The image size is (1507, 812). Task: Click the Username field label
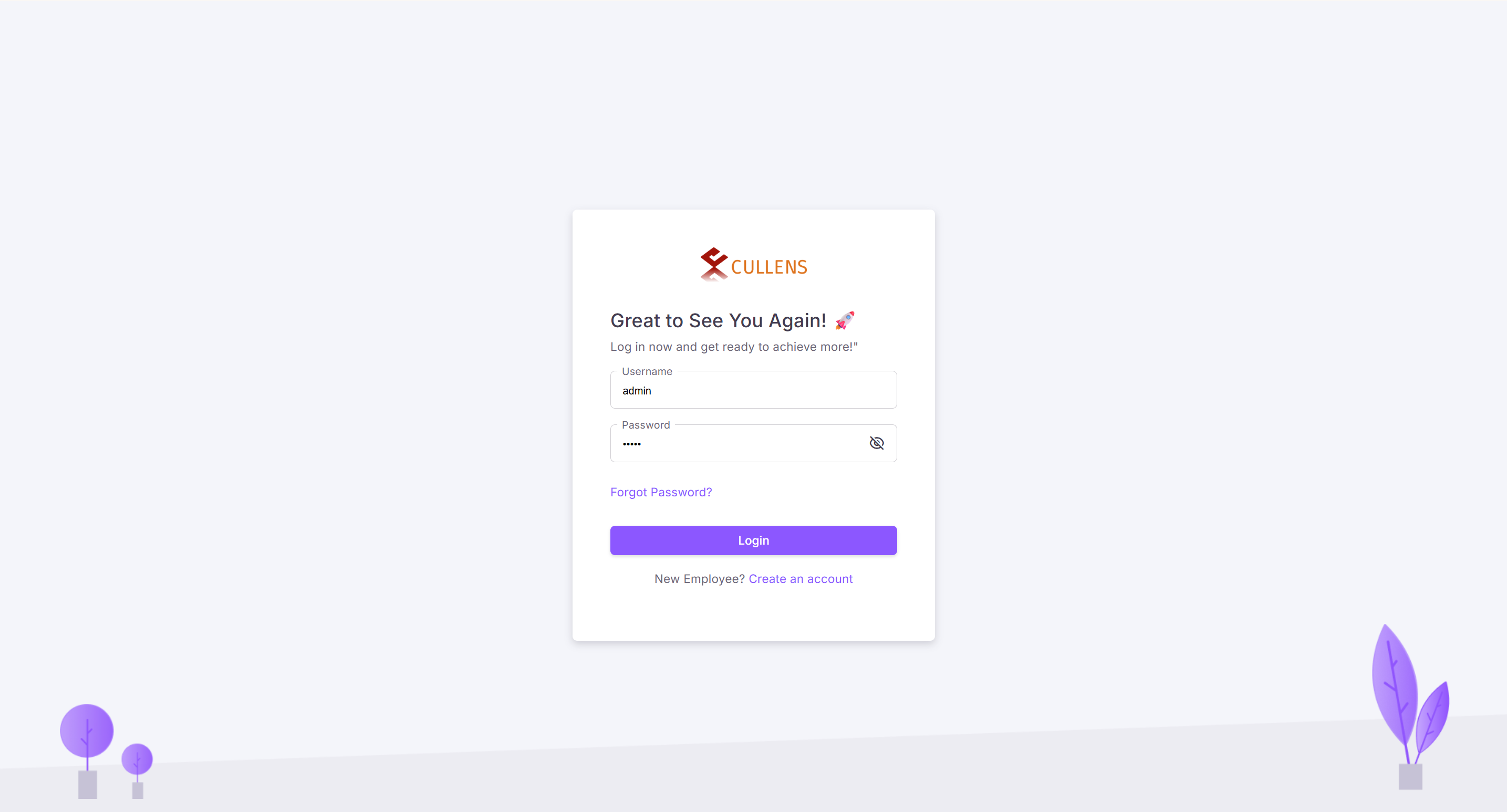coord(647,371)
